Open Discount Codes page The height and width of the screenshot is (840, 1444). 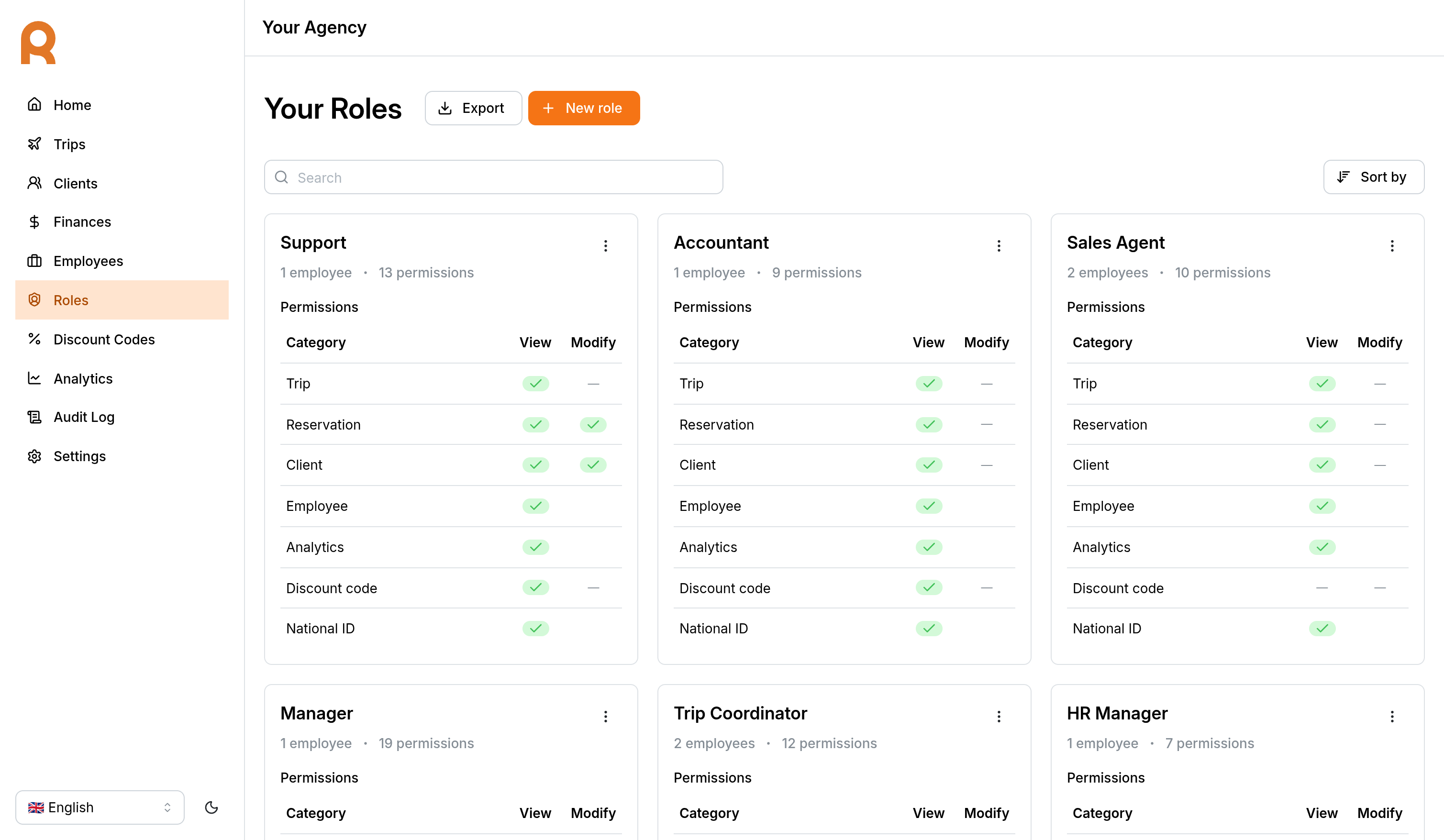[x=122, y=339]
